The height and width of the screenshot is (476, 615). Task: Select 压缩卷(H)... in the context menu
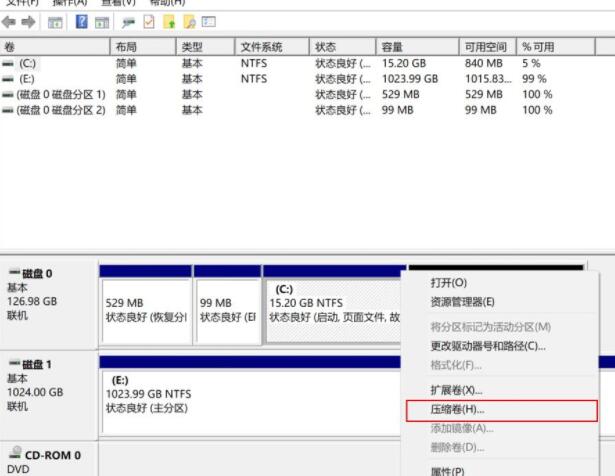457,410
